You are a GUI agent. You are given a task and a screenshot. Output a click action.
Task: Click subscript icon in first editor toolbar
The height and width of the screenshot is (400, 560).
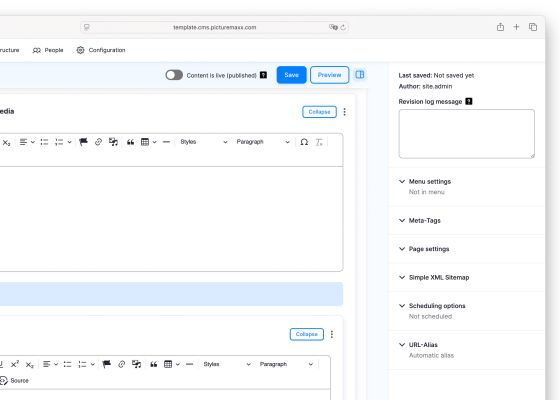[x=6, y=142]
